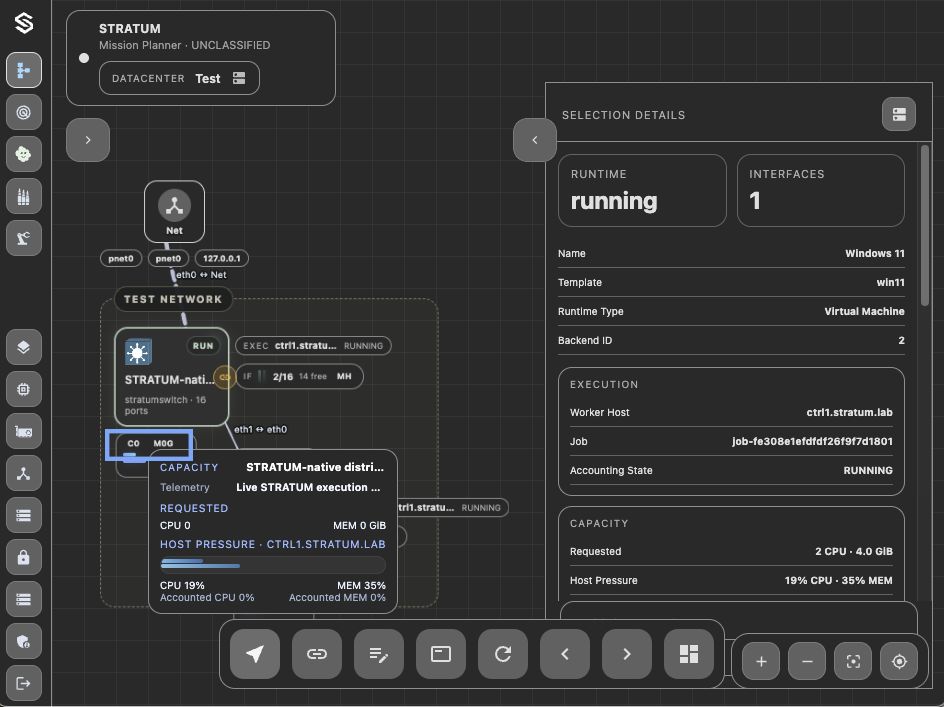944x707 pixels.
Task: Select the STRATUM-nati switch node
Action: 172,377
